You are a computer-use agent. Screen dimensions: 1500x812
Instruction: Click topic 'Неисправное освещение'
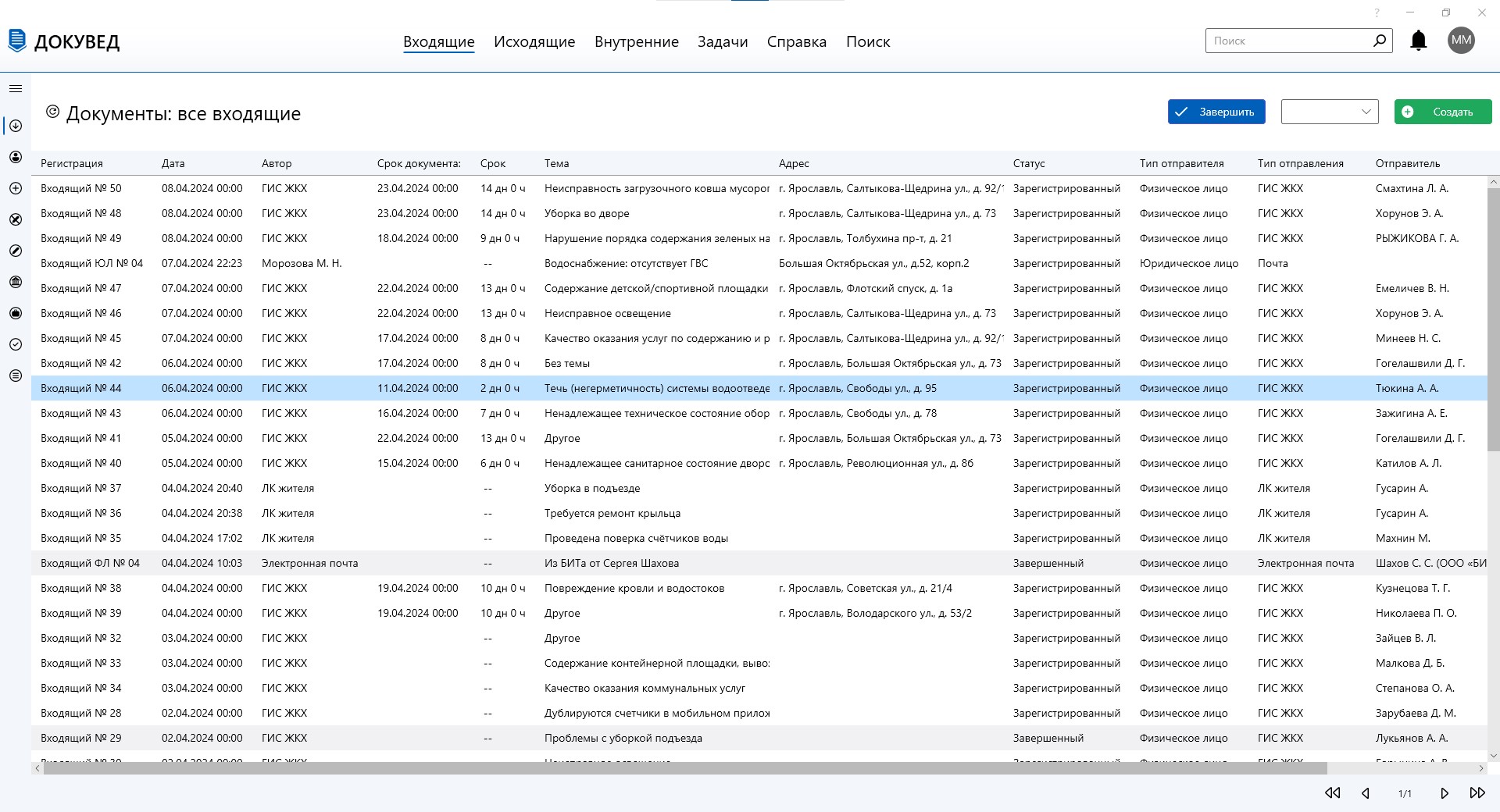click(608, 313)
